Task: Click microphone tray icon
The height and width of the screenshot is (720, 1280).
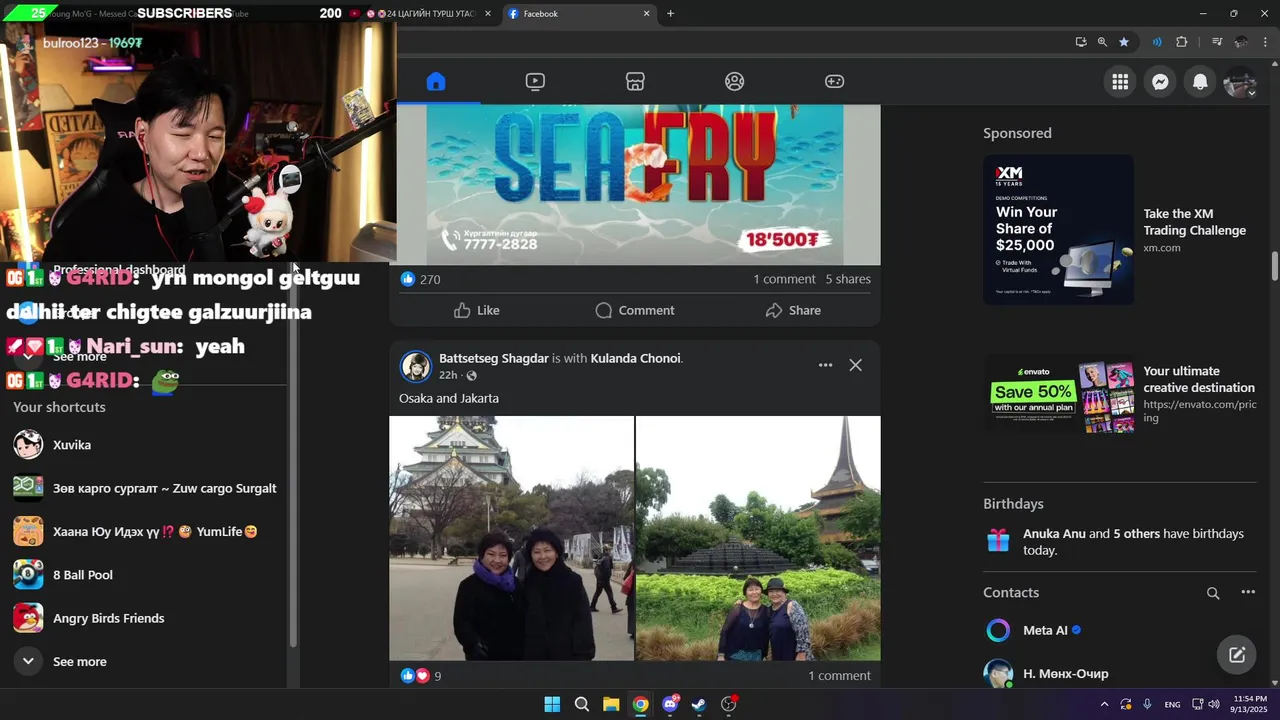Action: [1147, 704]
